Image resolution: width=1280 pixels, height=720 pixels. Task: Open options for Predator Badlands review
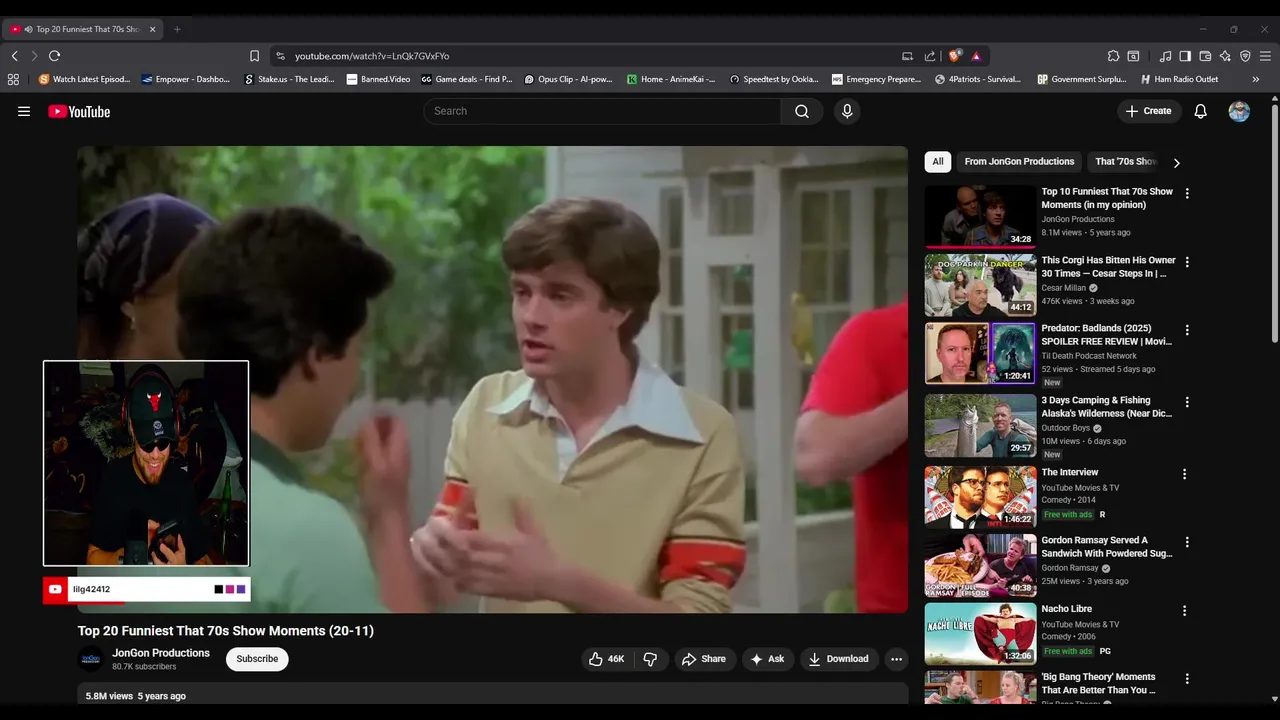(1187, 330)
